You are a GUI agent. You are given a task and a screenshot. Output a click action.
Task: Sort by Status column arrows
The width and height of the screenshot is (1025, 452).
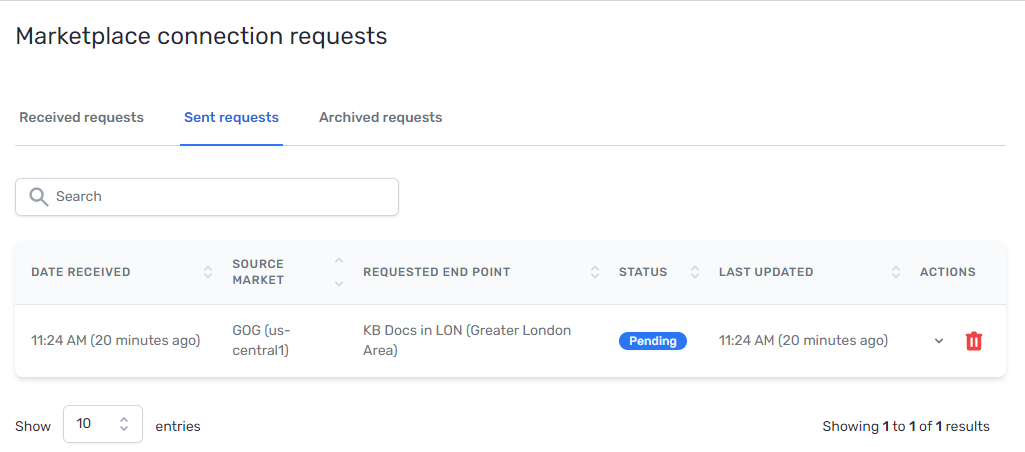coord(694,272)
